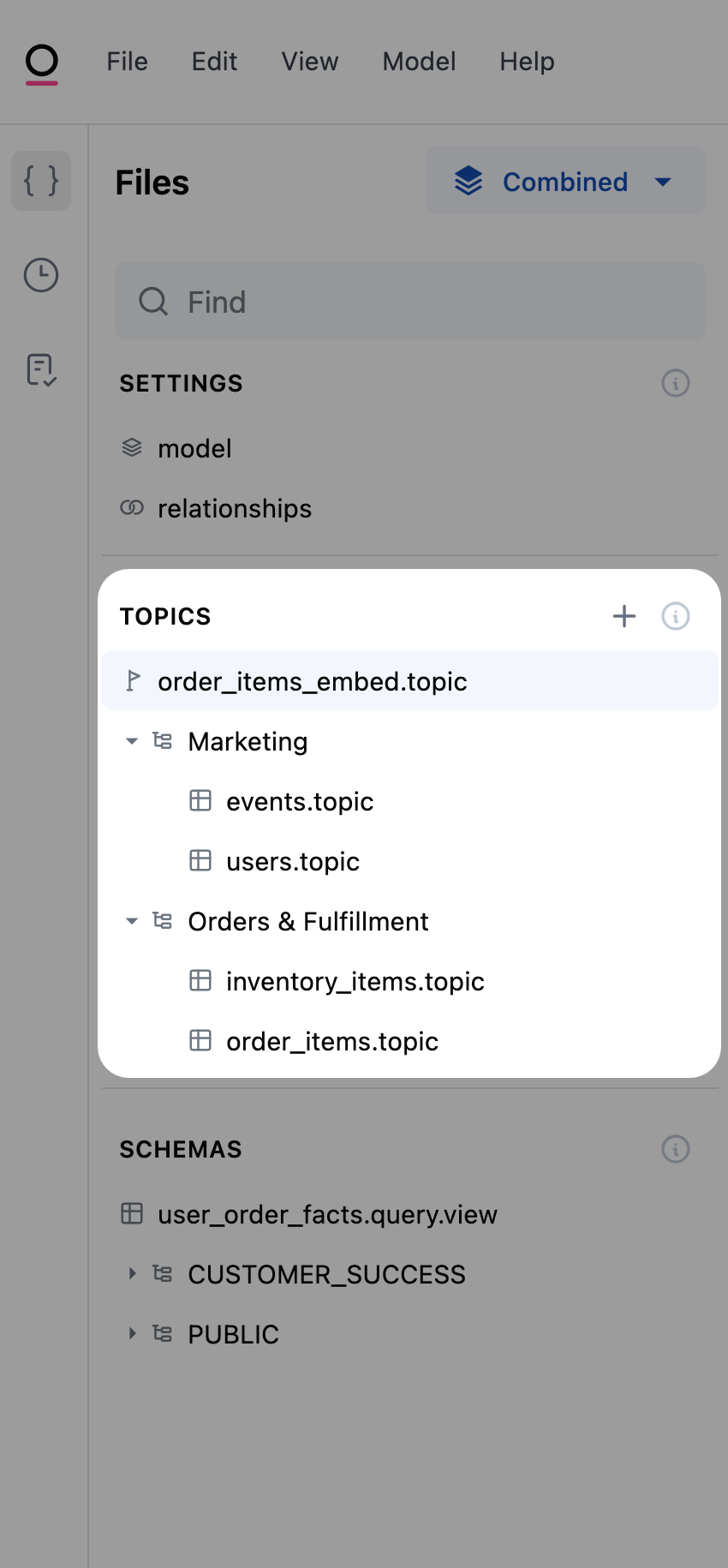Open the checklist document sidebar icon
This screenshot has height=1568, width=728.
click(41, 369)
